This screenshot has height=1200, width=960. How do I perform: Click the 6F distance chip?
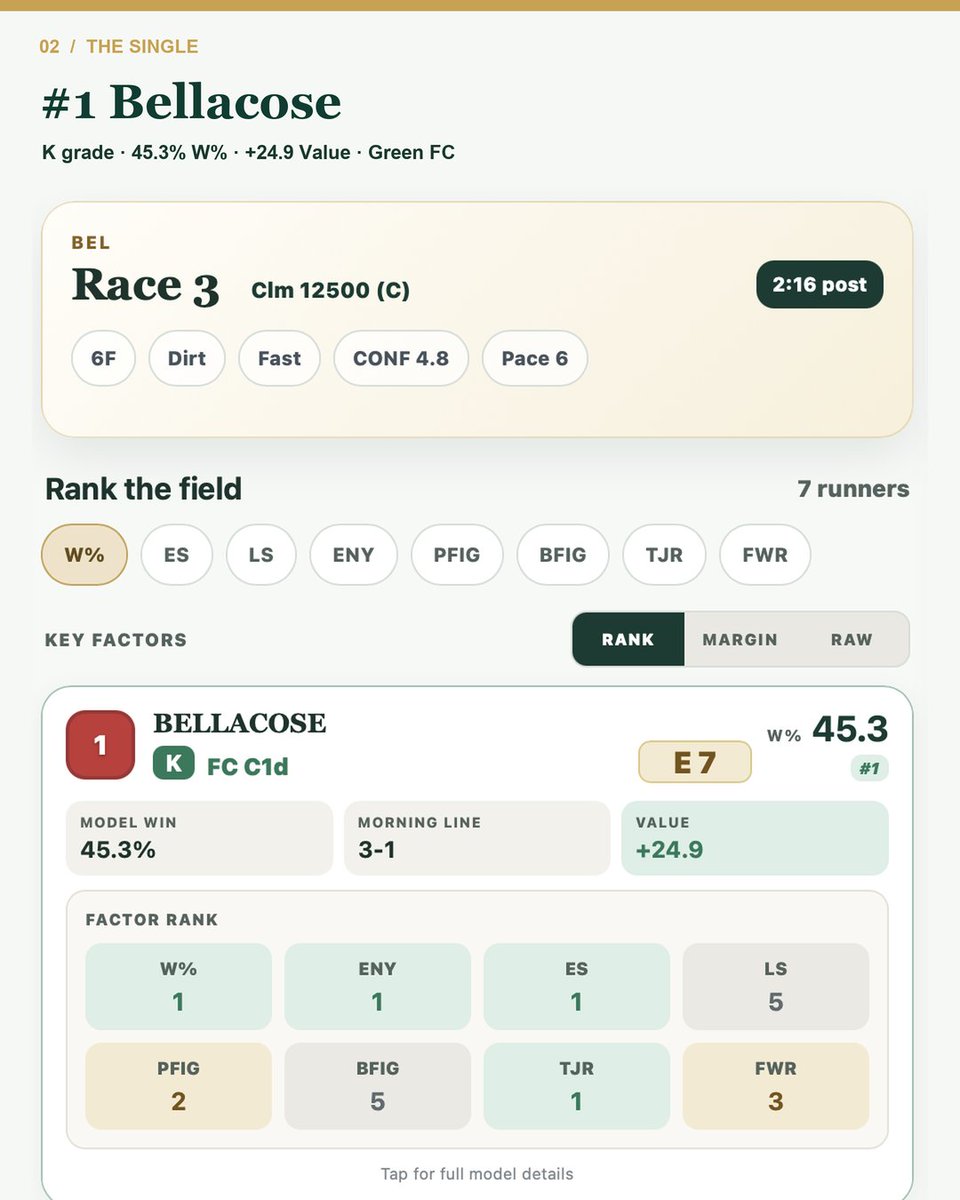coord(104,358)
